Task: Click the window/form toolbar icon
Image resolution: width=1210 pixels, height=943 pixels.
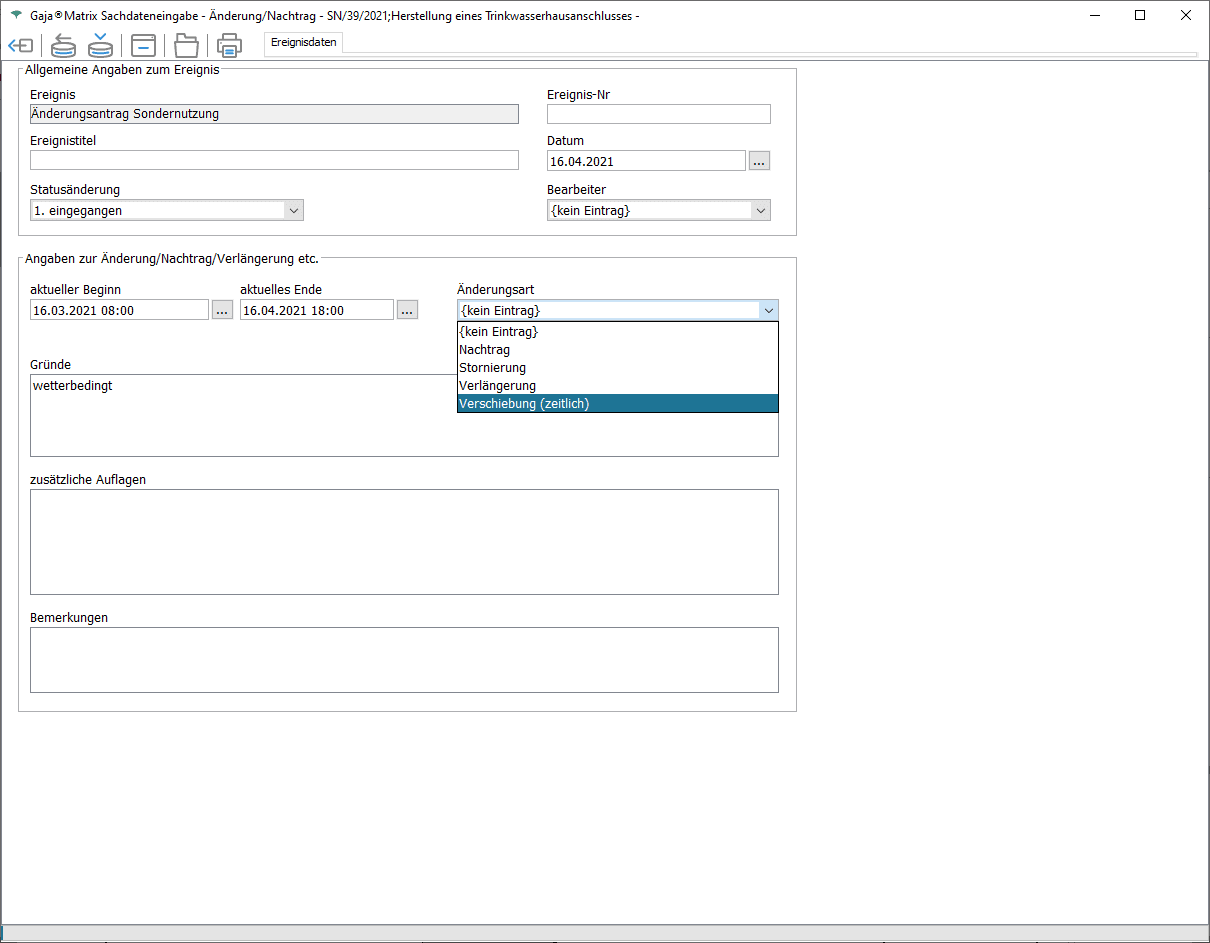Action: point(144,46)
